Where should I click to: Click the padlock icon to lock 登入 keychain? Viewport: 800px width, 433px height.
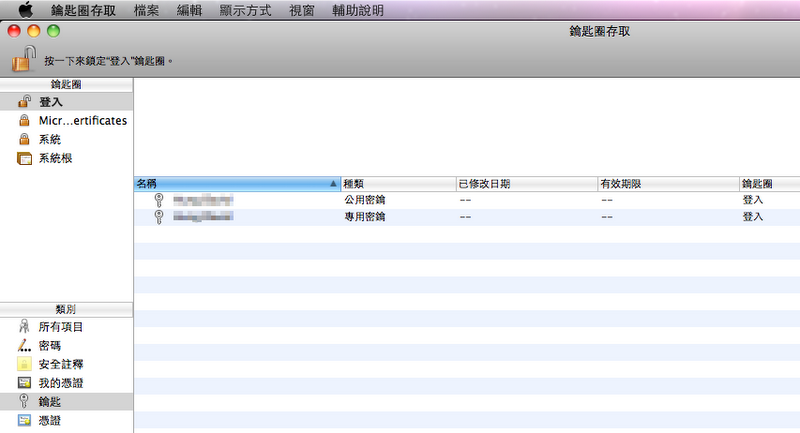23,58
